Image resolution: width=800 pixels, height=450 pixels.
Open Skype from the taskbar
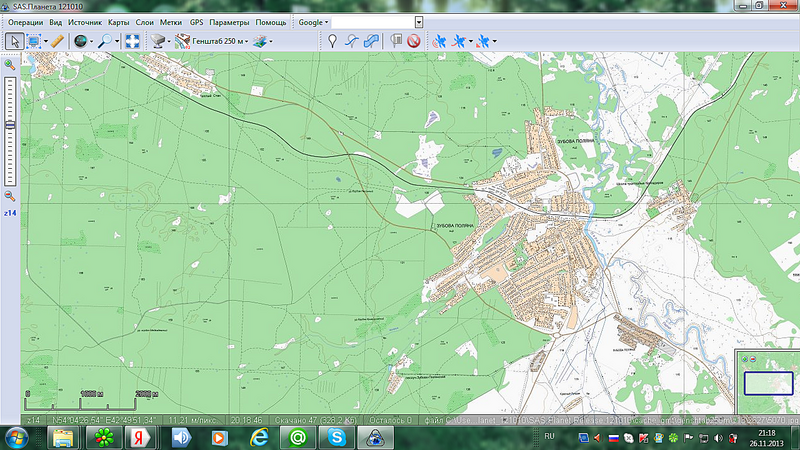click(337, 438)
